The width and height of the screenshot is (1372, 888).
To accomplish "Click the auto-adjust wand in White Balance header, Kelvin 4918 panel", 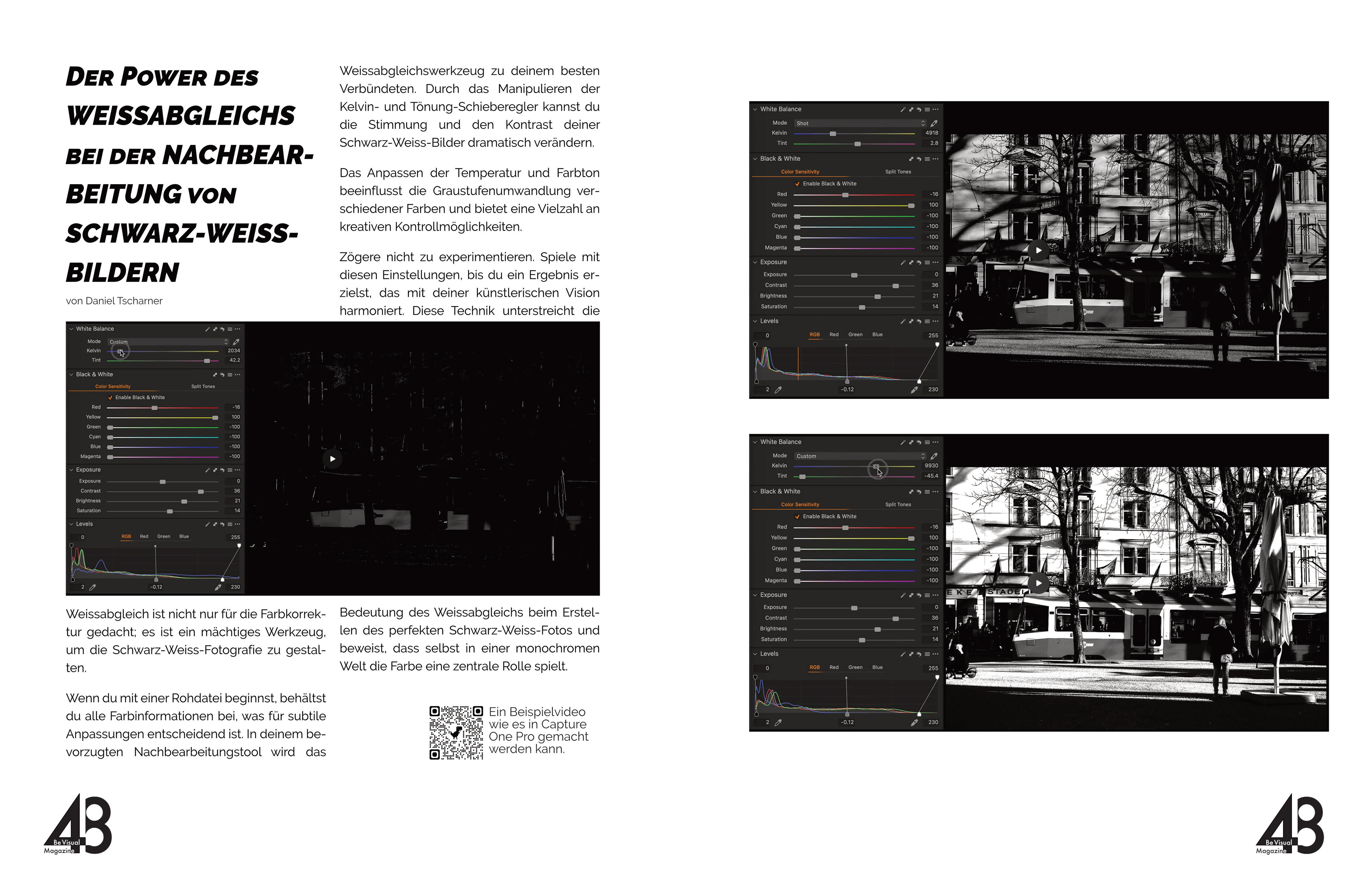I will click(x=903, y=109).
